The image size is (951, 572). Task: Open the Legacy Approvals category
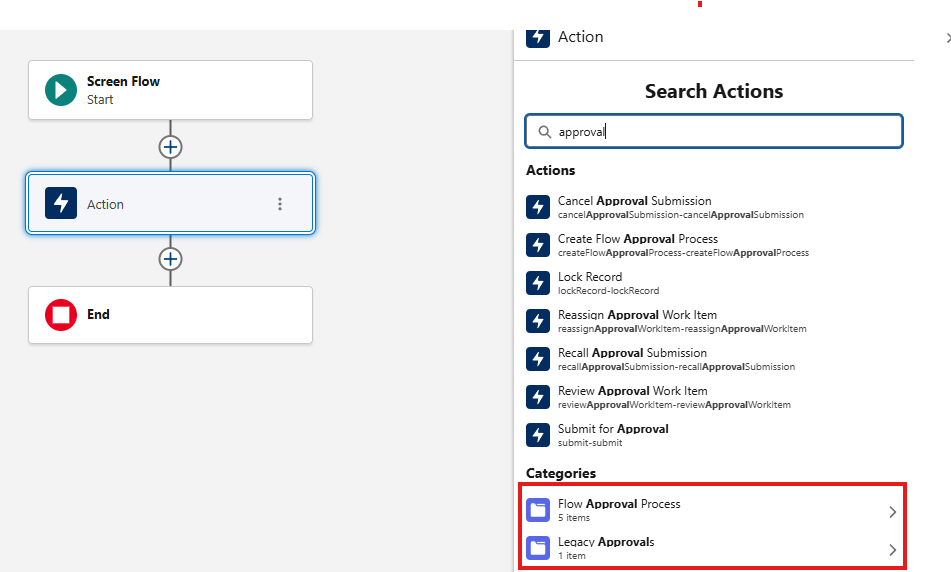coord(714,548)
